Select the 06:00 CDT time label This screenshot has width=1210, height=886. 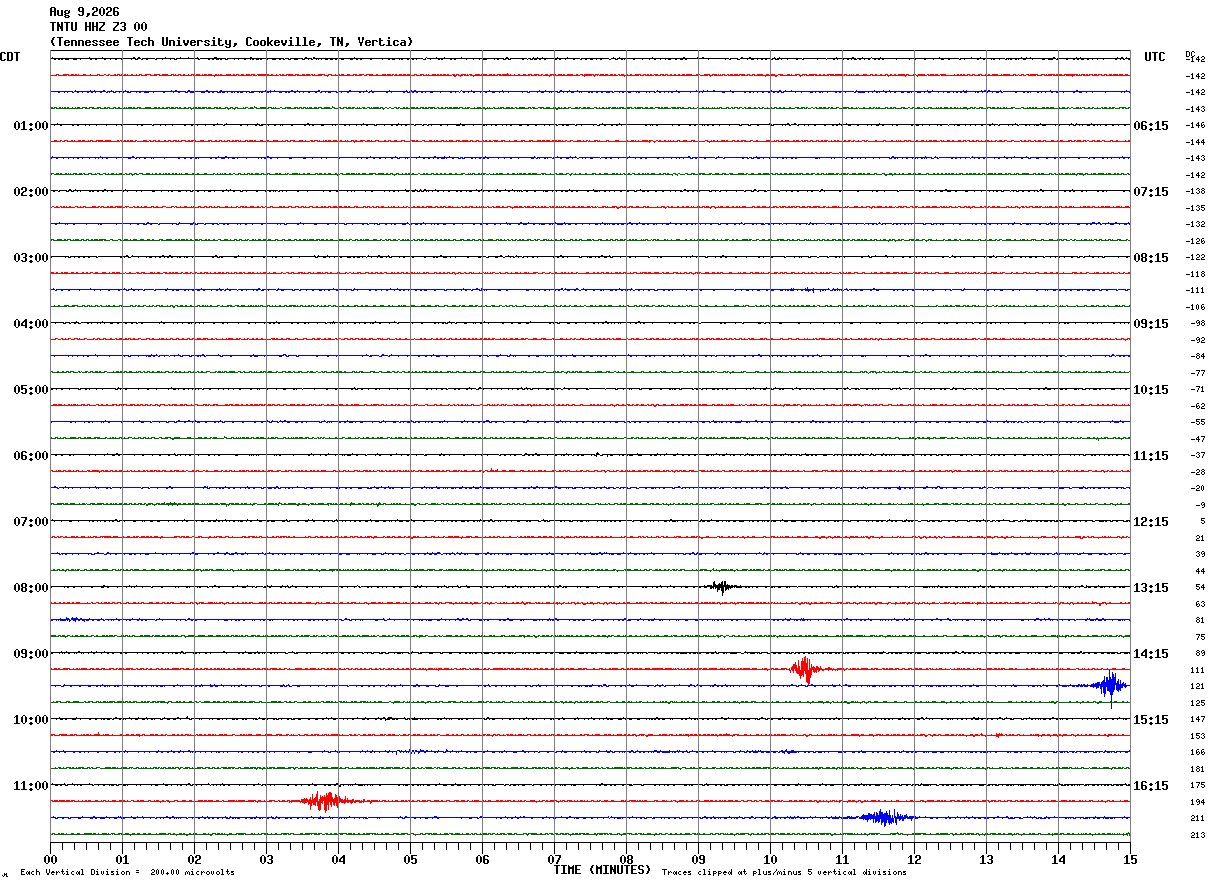tap(31, 456)
